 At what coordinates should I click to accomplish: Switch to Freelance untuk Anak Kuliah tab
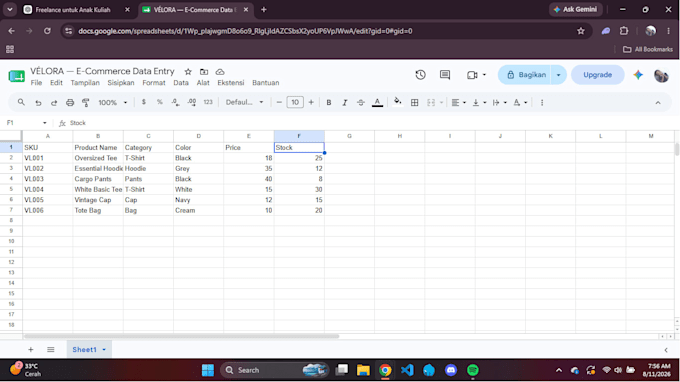pyautogui.click(x=72, y=10)
